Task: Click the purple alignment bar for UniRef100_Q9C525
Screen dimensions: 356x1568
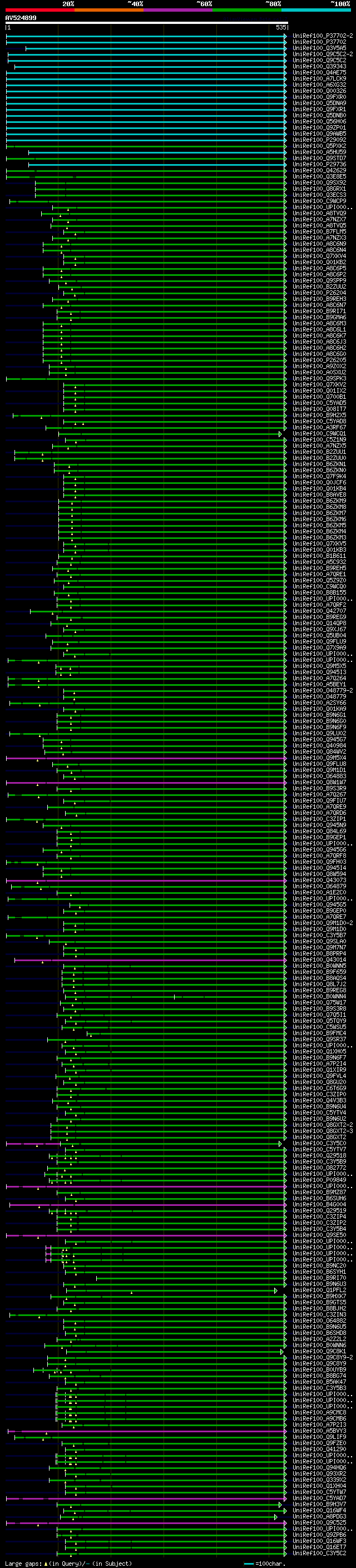Action: [x=146, y=1523]
